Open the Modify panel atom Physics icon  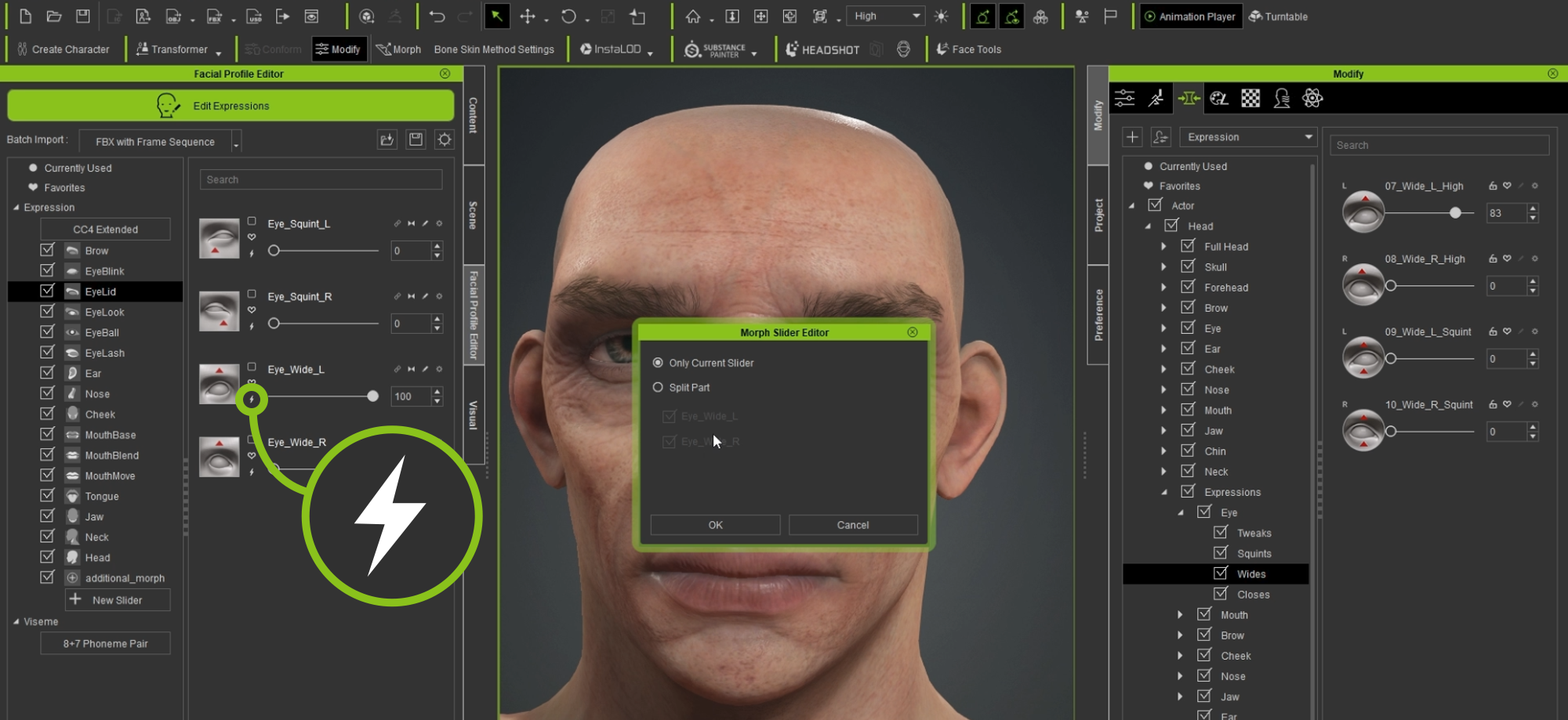coord(1312,98)
